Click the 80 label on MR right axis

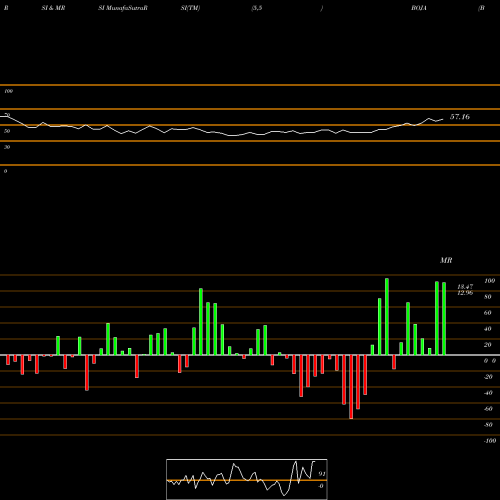[488, 297]
